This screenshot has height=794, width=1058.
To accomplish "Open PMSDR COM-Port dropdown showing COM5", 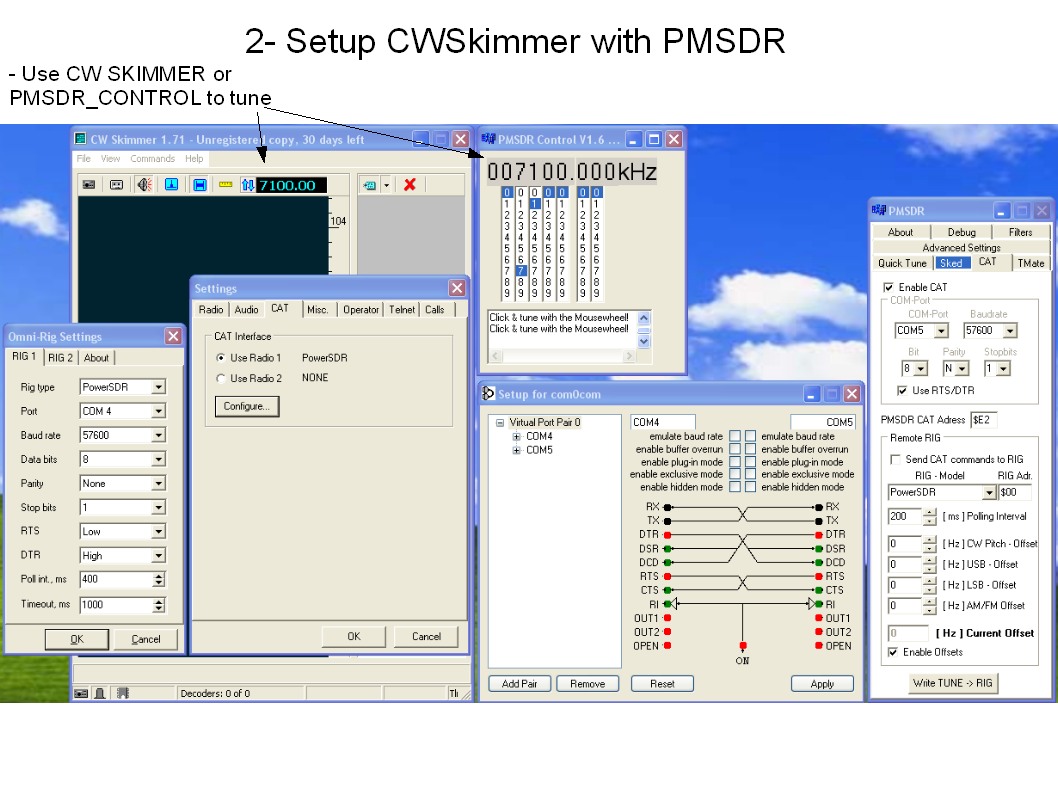I will pyautogui.click(x=941, y=331).
